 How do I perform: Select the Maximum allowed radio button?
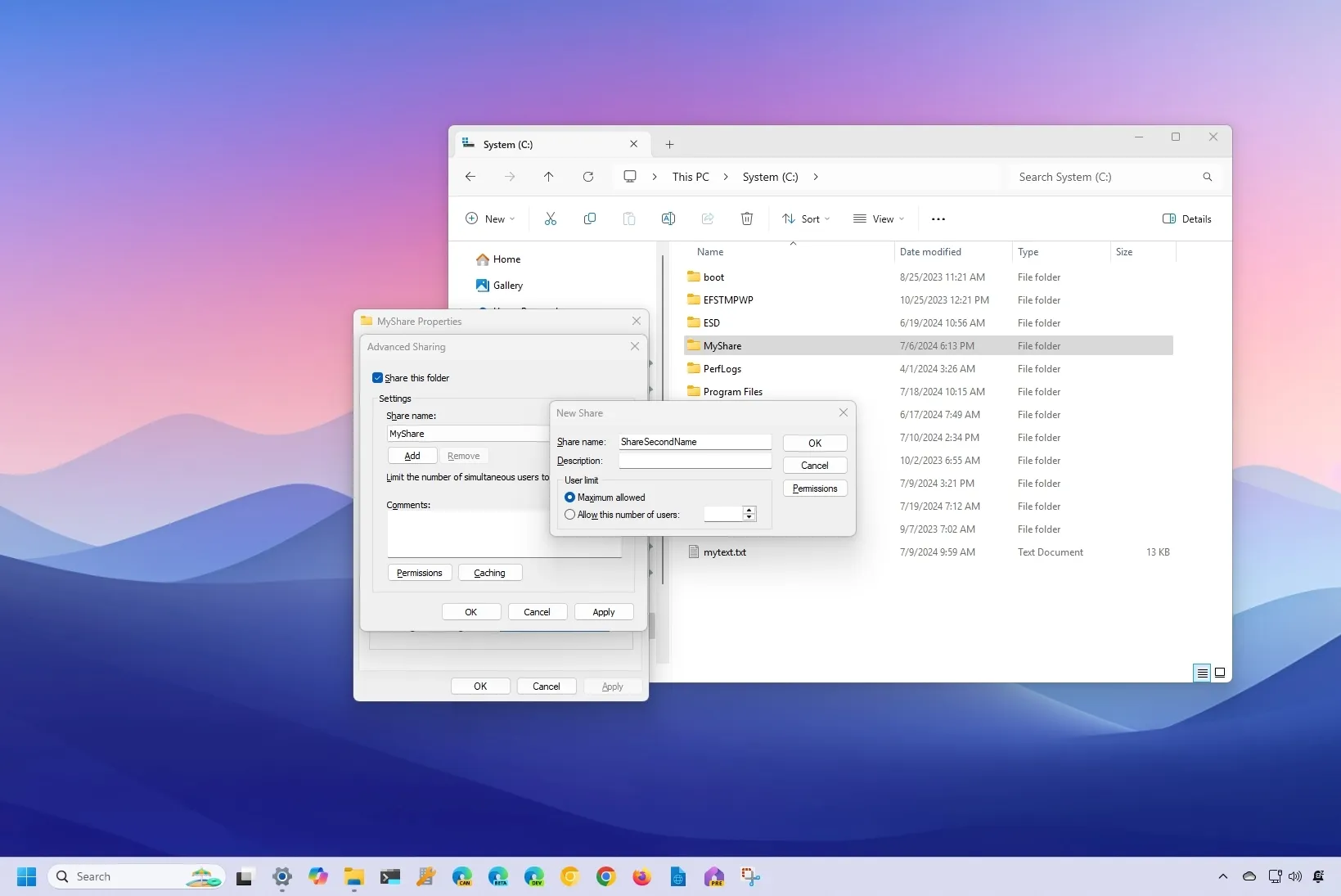pyautogui.click(x=570, y=498)
